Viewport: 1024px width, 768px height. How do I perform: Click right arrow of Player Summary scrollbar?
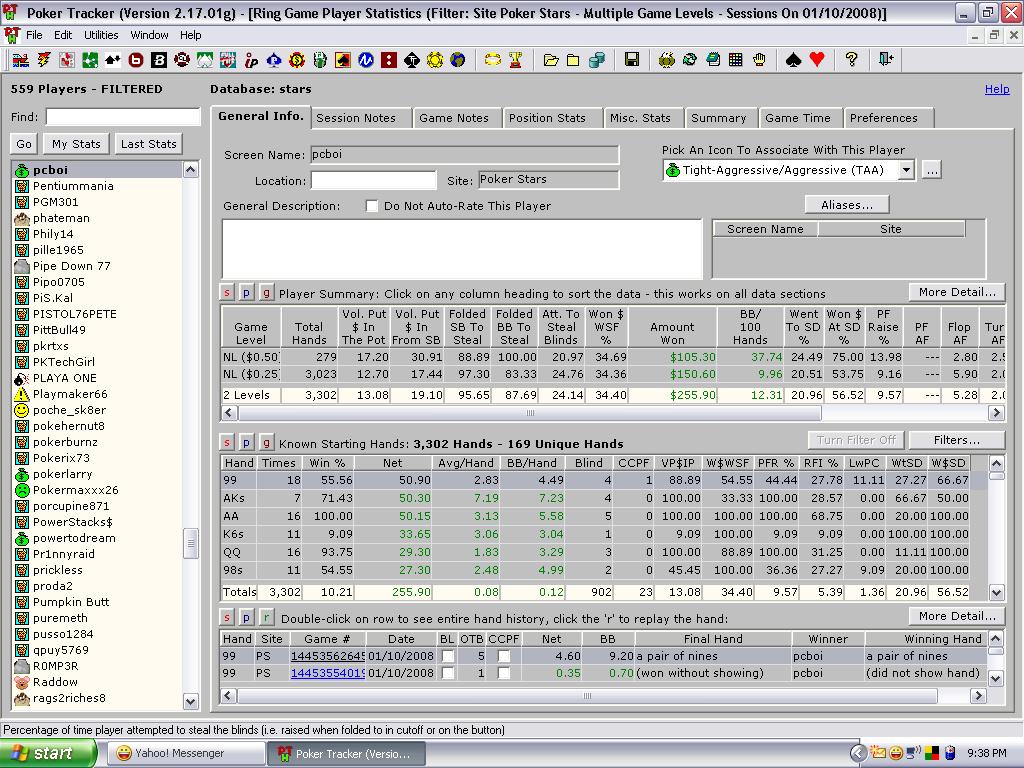click(x=996, y=413)
